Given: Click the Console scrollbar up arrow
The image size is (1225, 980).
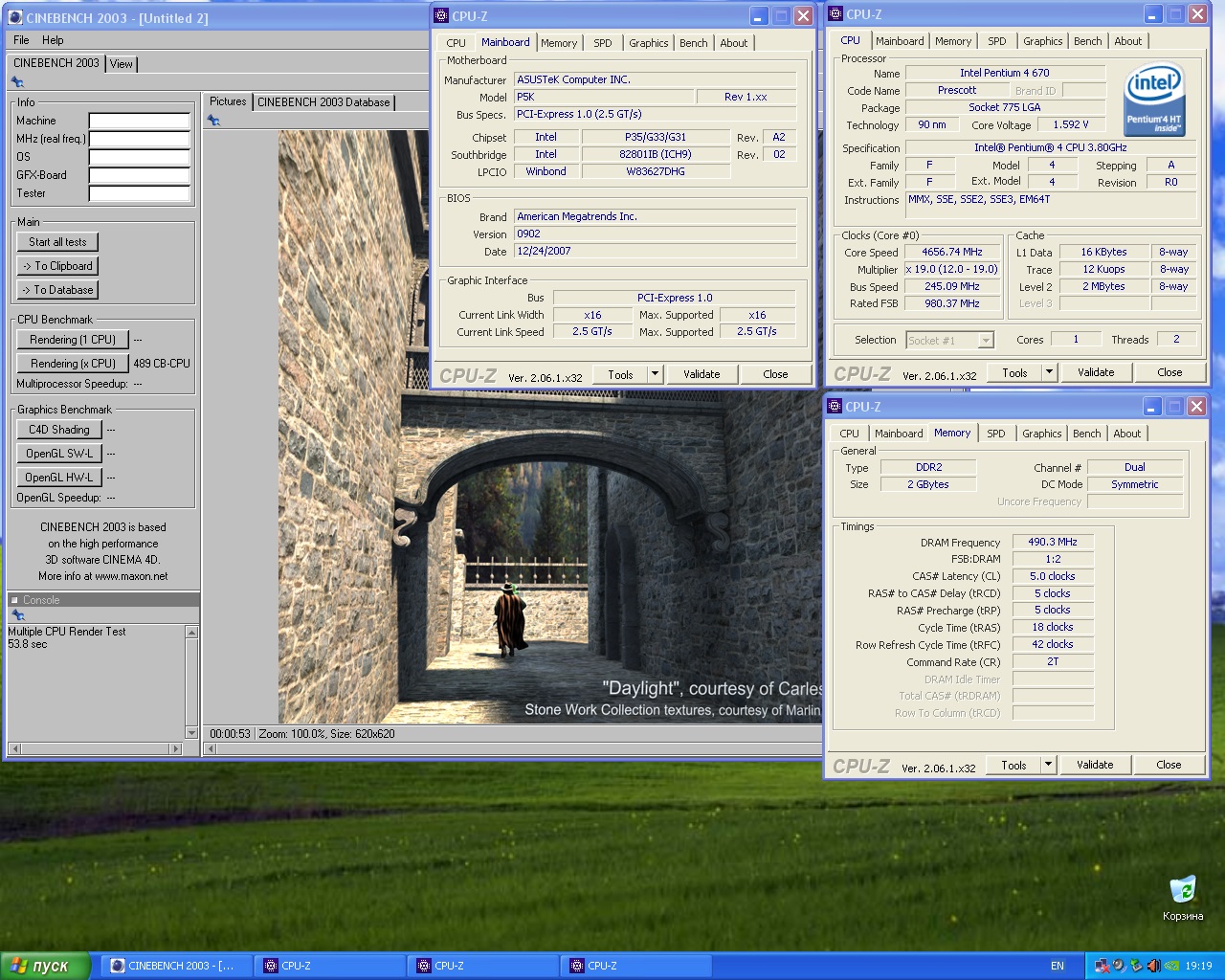Looking at the screenshot, I should (x=191, y=632).
